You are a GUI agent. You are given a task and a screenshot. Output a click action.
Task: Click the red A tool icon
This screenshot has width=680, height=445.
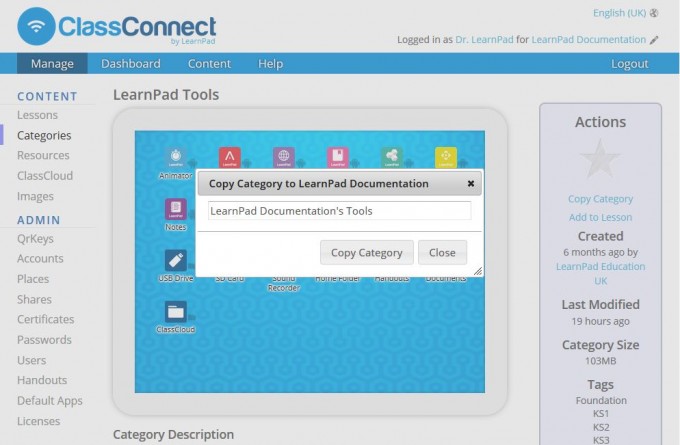click(x=230, y=157)
